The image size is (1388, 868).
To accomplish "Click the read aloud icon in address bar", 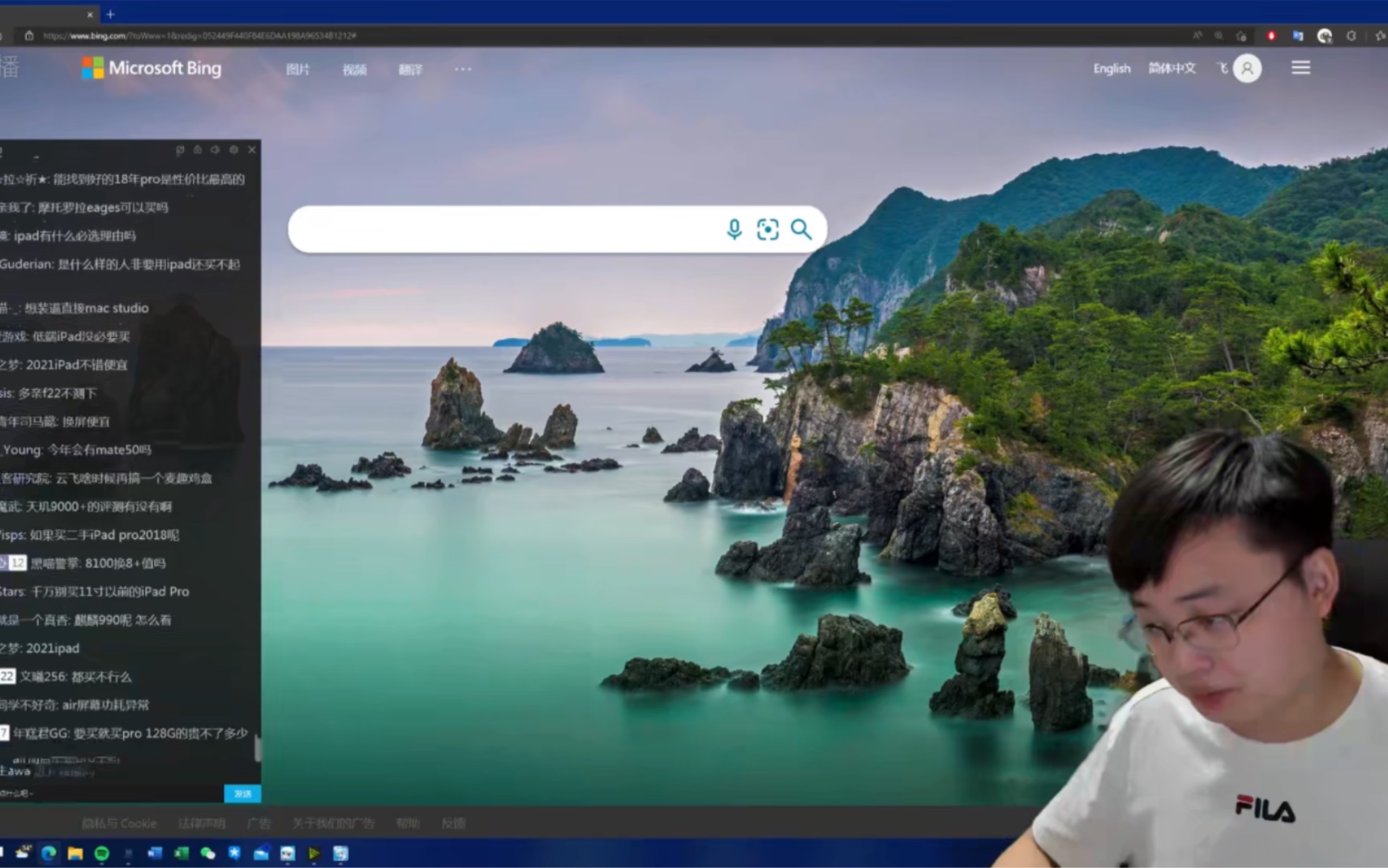I will [1197, 36].
